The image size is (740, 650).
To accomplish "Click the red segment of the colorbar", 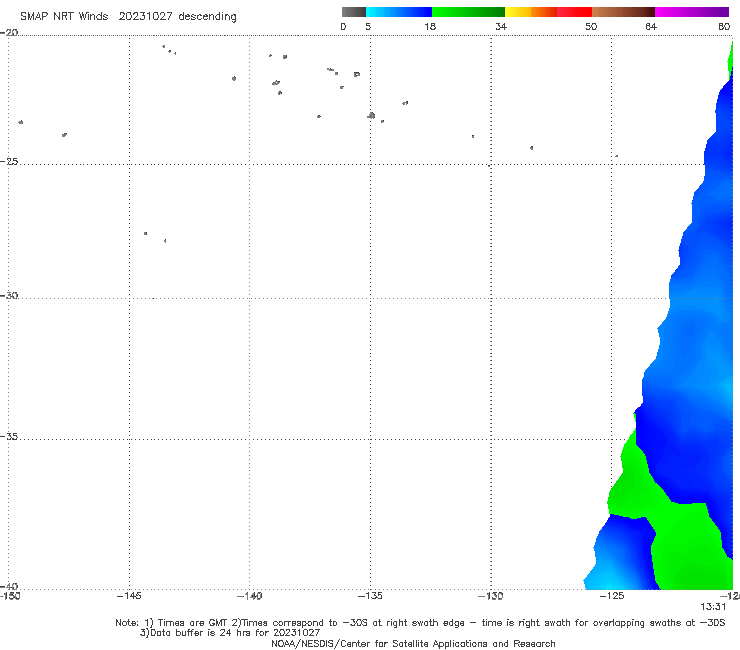I will 574,12.
